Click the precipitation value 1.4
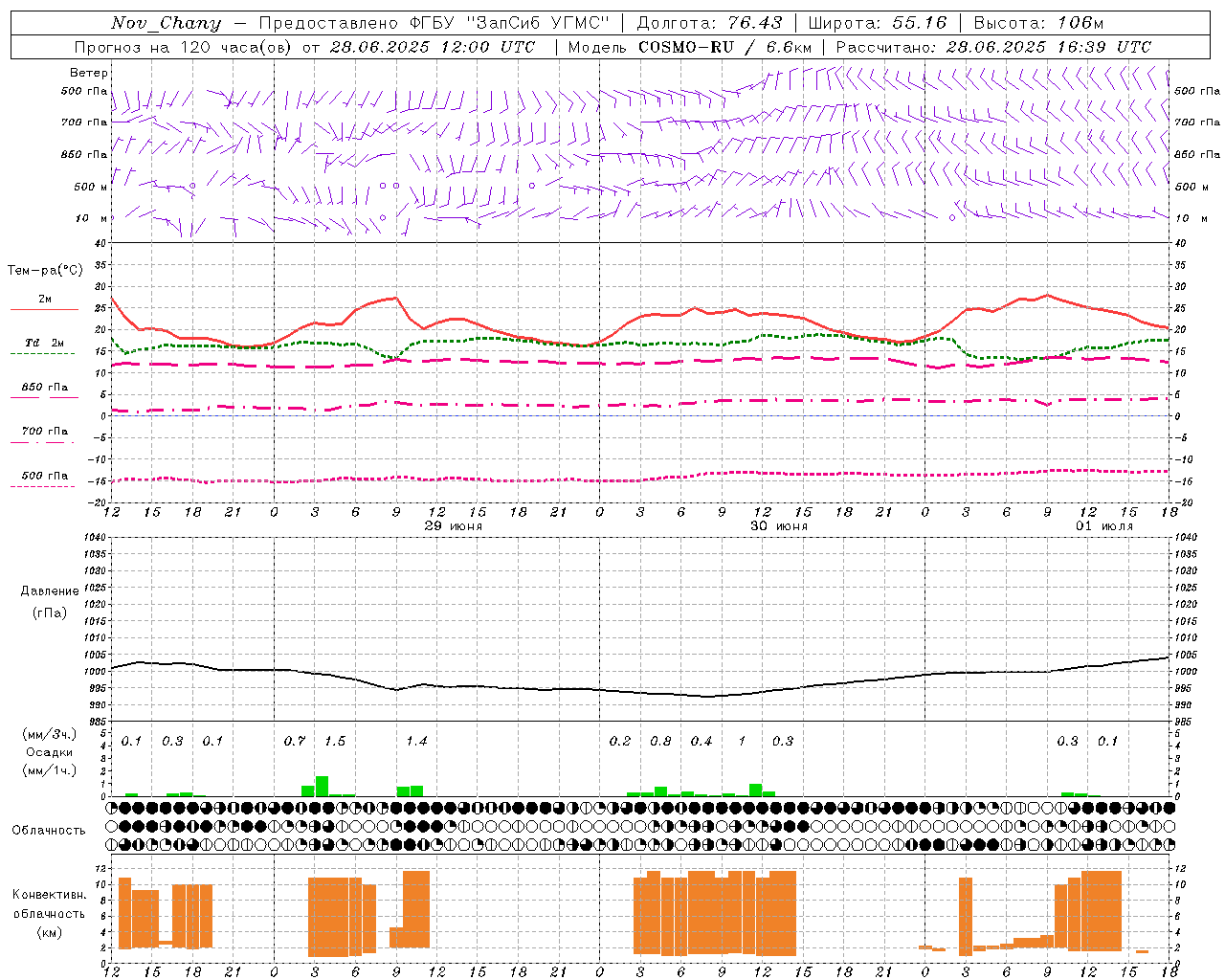Image resolution: width=1225 pixels, height=980 pixels. [416, 741]
